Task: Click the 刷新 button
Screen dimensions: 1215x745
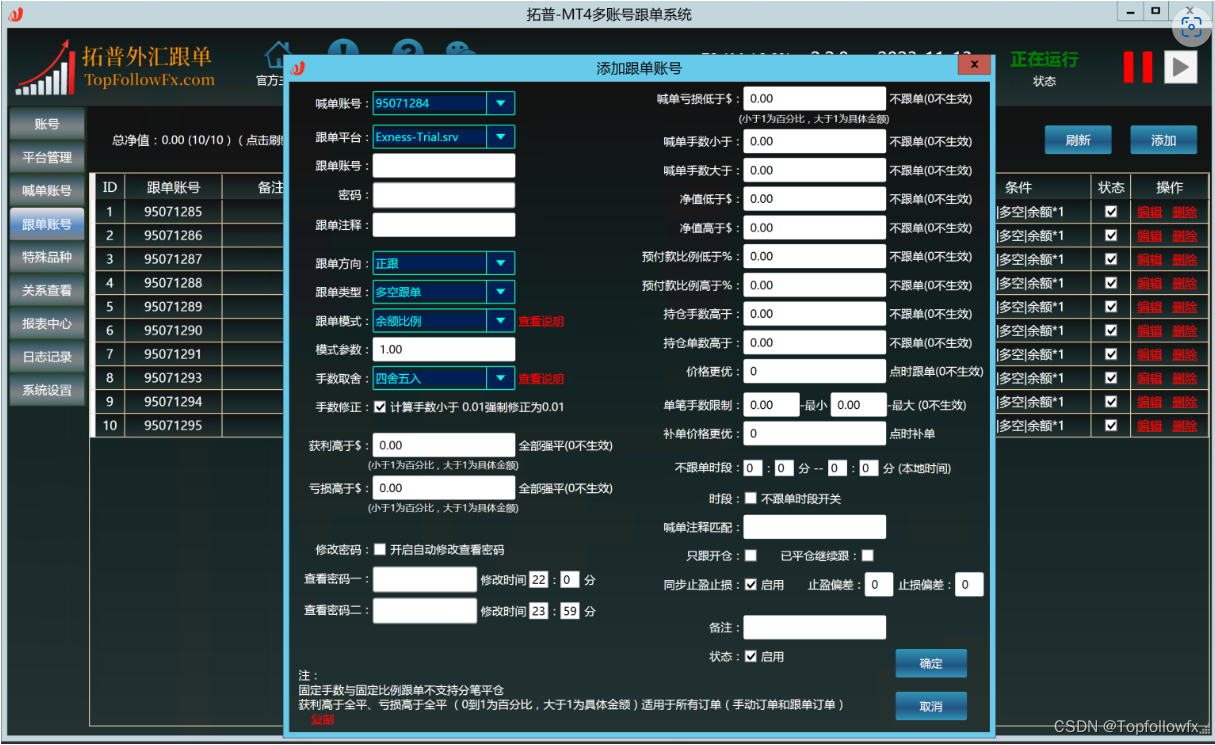Action: (x=1078, y=140)
